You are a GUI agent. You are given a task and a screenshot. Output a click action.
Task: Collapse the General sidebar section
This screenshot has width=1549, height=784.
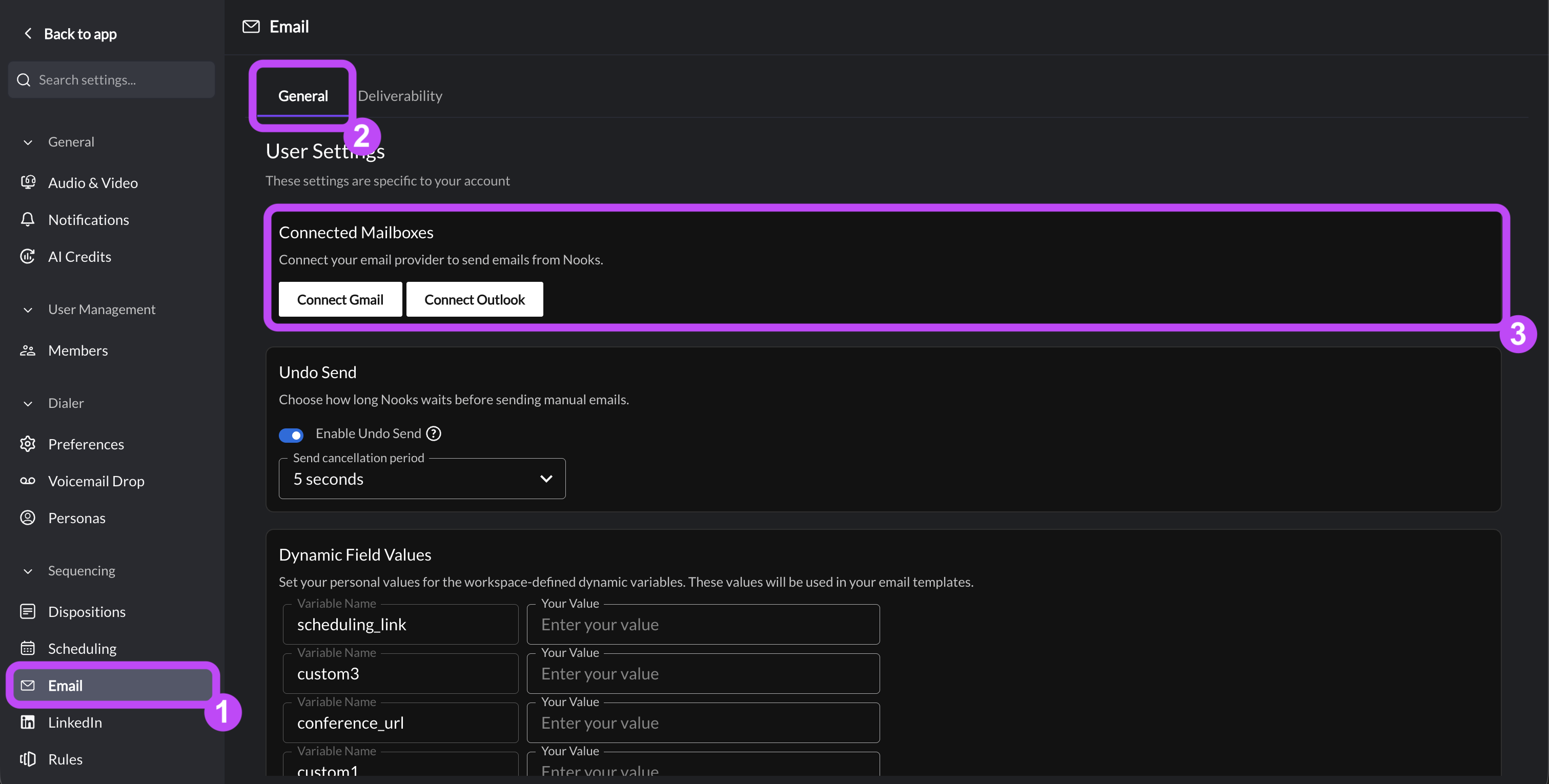pyautogui.click(x=28, y=142)
